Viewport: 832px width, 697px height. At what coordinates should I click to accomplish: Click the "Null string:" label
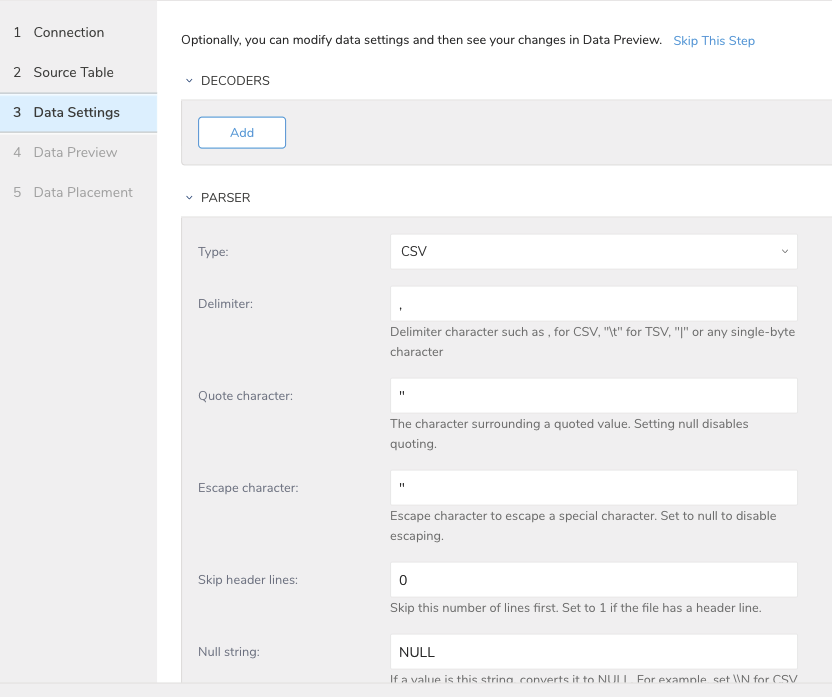(x=229, y=652)
